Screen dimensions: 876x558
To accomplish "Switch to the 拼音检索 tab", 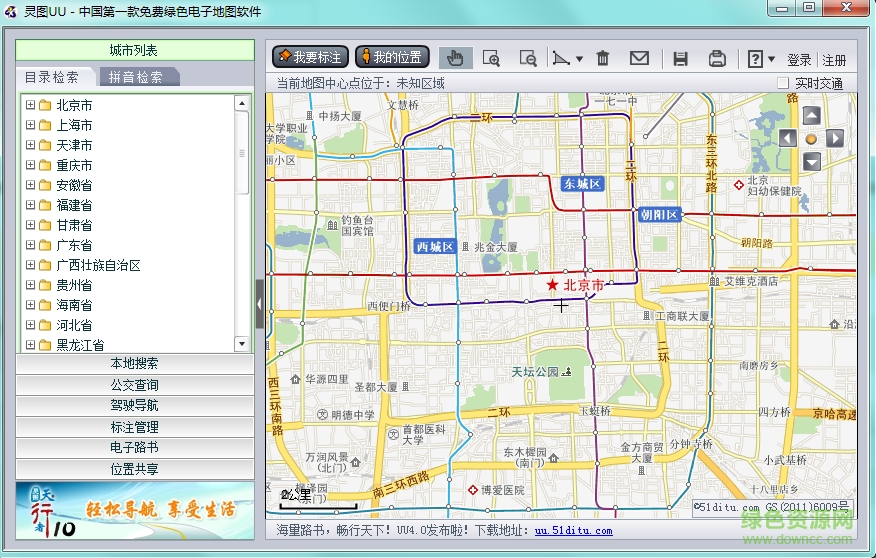I will pos(135,77).
